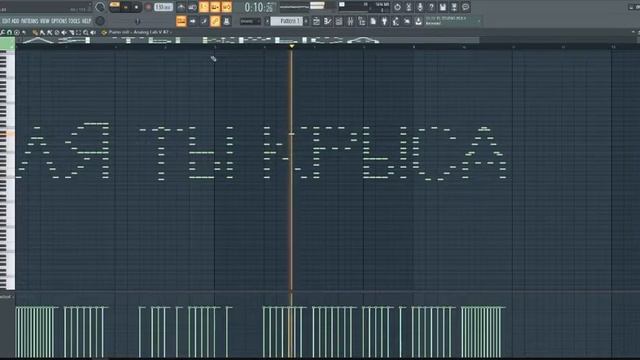
Task: Toggle loop recording
Action: tap(227, 7)
